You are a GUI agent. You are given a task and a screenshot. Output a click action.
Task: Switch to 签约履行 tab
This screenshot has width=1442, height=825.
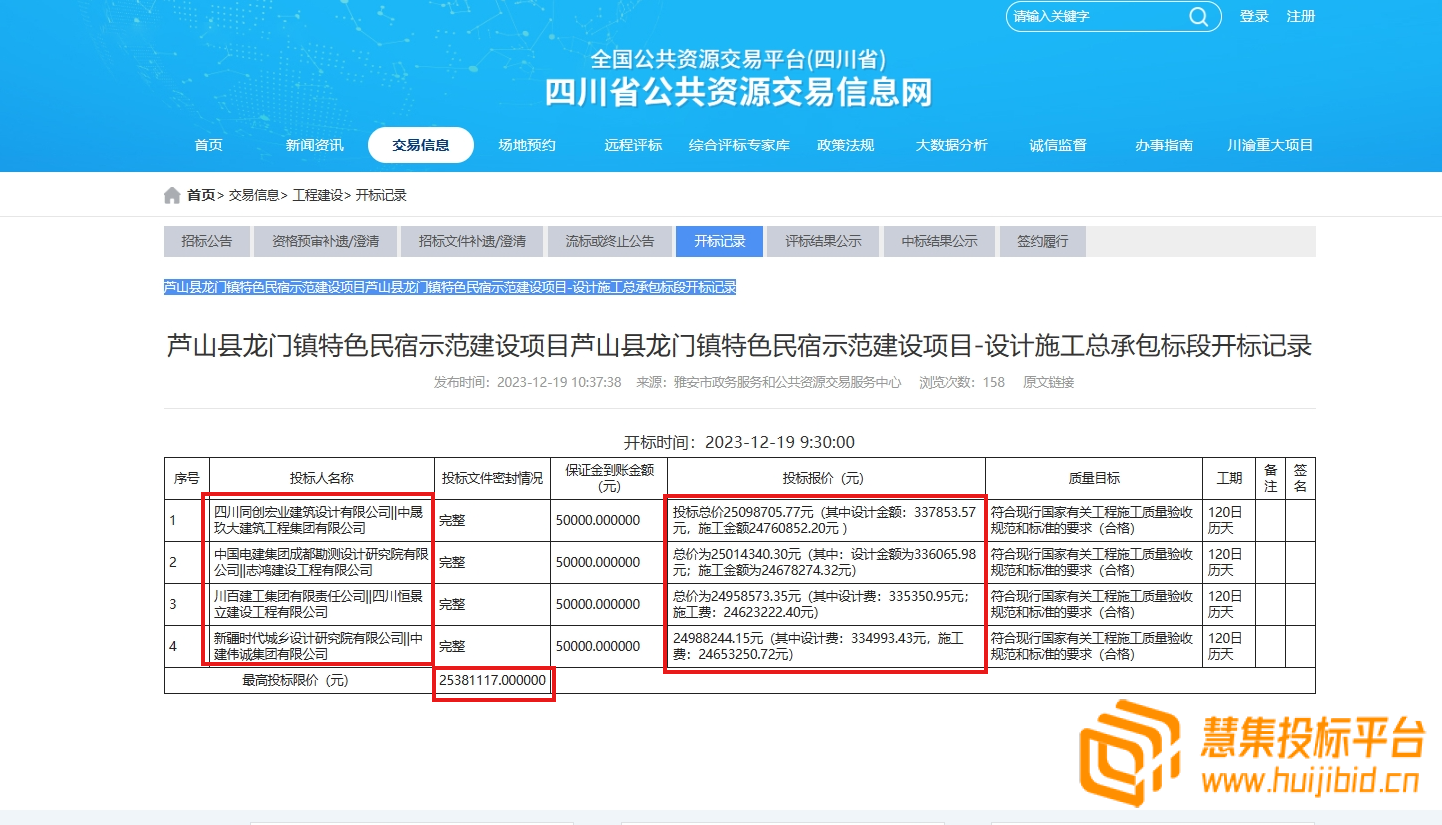1042,241
